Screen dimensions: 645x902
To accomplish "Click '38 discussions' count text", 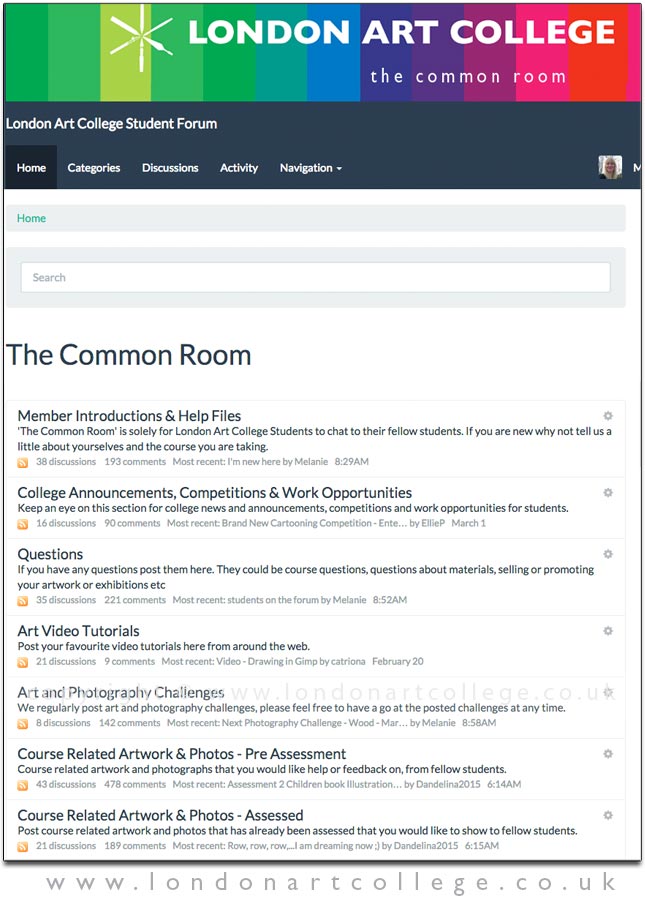I will click(x=66, y=461).
